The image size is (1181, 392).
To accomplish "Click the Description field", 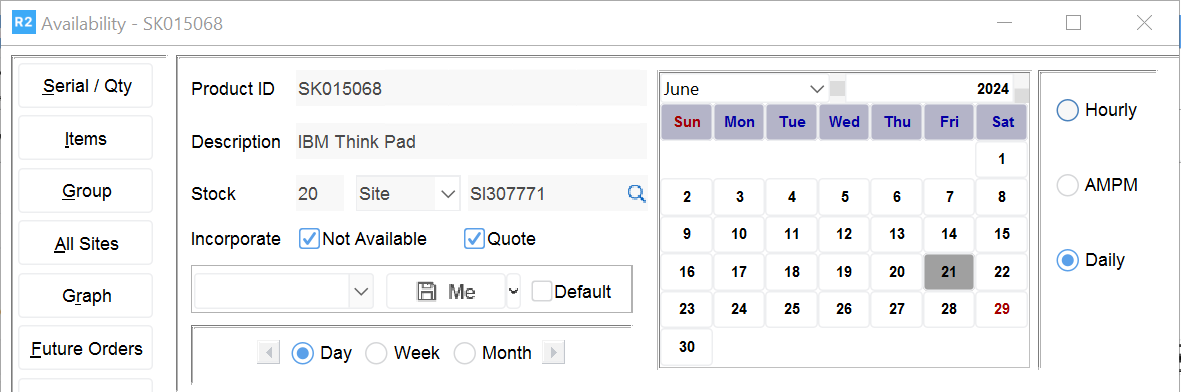I will (471, 142).
